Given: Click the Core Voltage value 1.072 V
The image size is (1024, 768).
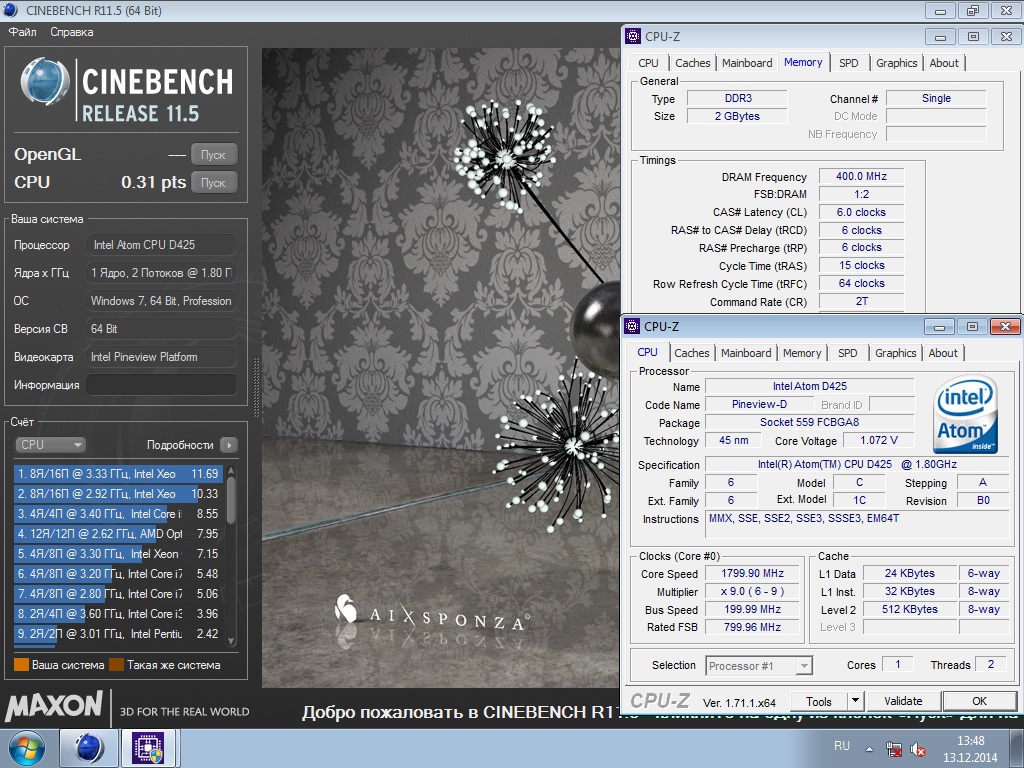Looking at the screenshot, I should pyautogui.click(x=878, y=440).
